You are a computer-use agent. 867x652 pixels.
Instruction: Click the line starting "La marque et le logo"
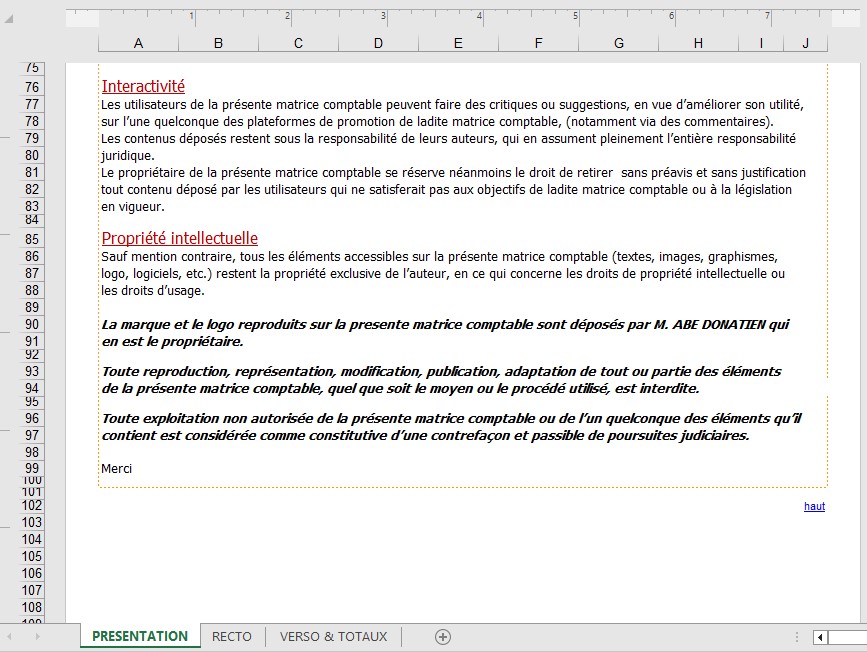445,325
